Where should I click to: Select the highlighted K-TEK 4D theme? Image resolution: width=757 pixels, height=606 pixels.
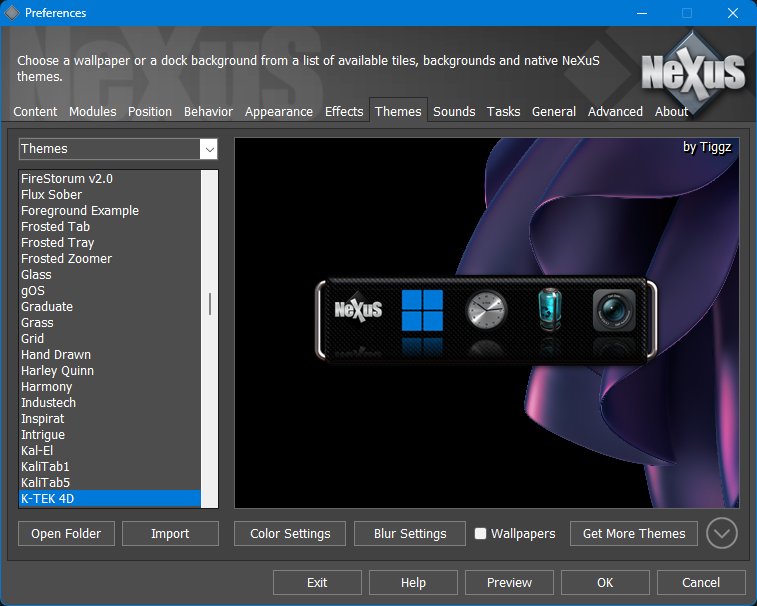[110, 498]
